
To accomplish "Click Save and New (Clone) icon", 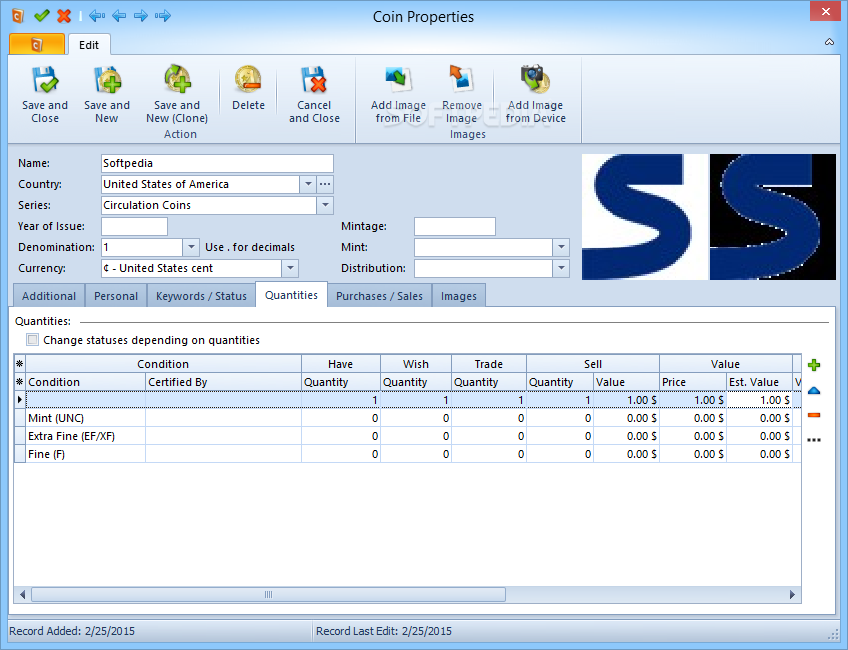I will (177, 80).
